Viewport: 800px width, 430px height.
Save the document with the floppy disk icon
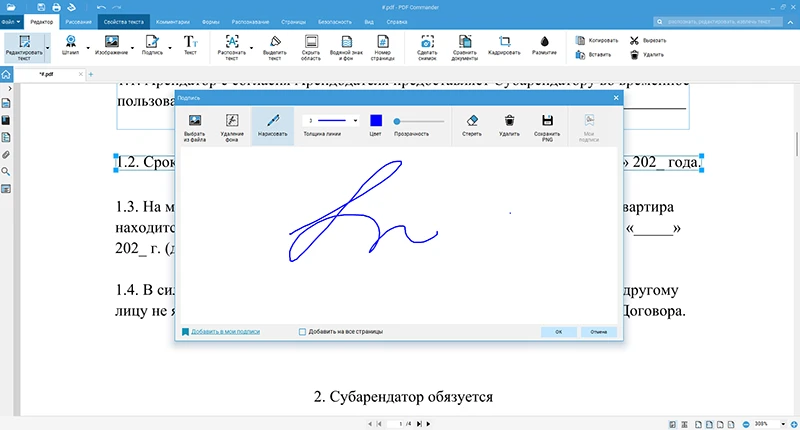point(41,7)
